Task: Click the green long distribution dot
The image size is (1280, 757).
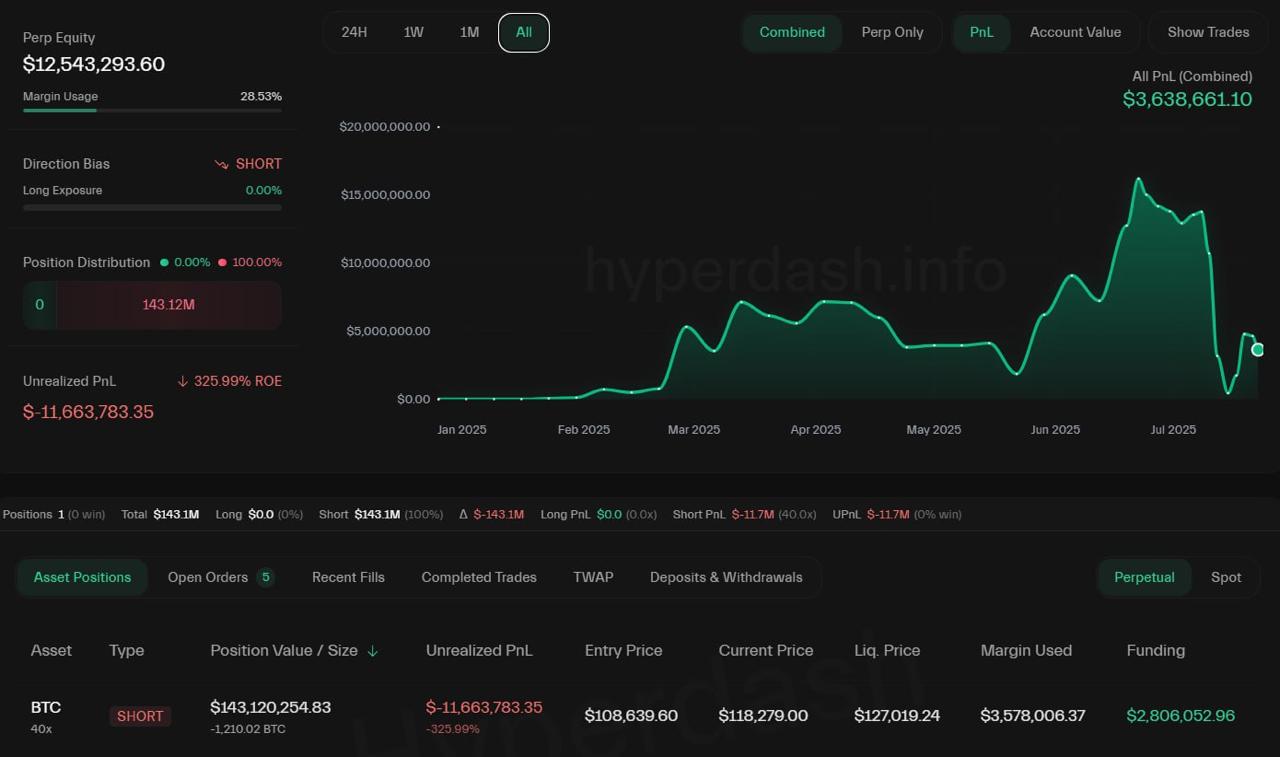Action: click(x=164, y=262)
